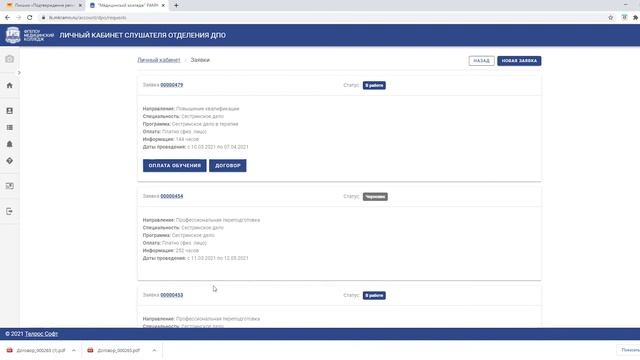Open the home icon in the sidebar
This screenshot has height=360, width=640.
pos(9,85)
